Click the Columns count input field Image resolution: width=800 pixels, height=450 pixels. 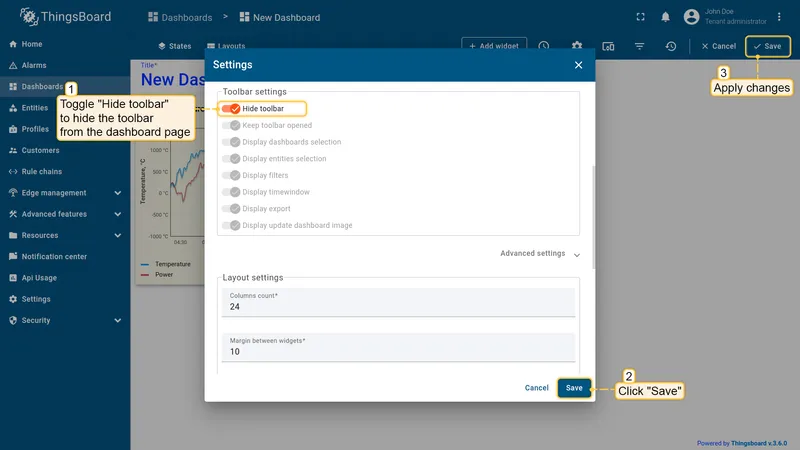coord(398,303)
